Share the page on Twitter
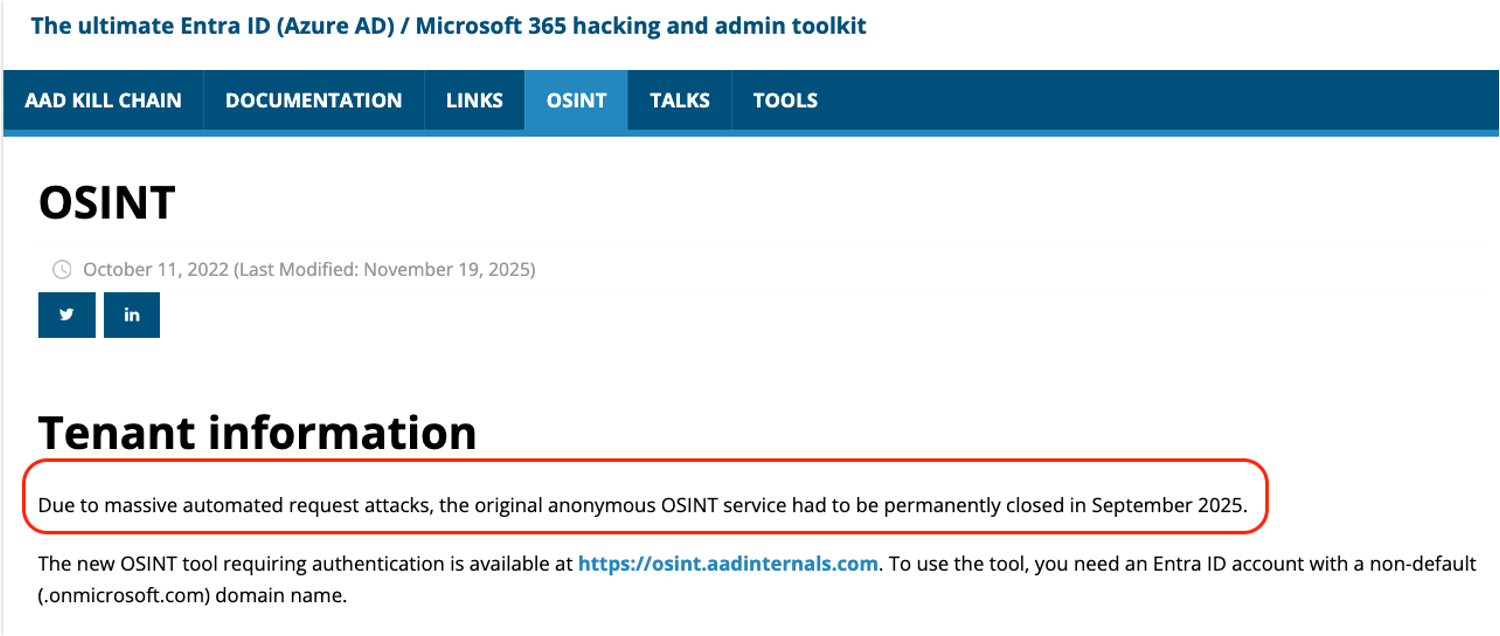The width and height of the screenshot is (1500, 636). coord(67,314)
